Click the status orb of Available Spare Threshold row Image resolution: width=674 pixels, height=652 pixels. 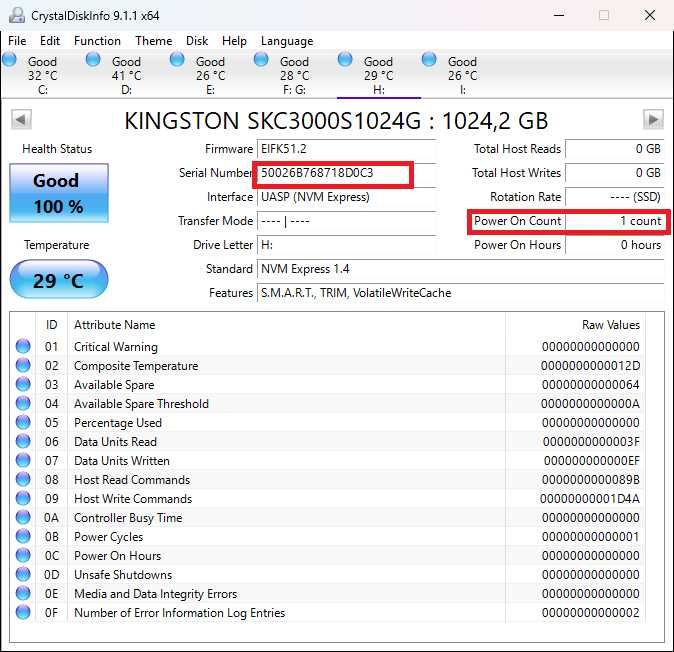23,403
